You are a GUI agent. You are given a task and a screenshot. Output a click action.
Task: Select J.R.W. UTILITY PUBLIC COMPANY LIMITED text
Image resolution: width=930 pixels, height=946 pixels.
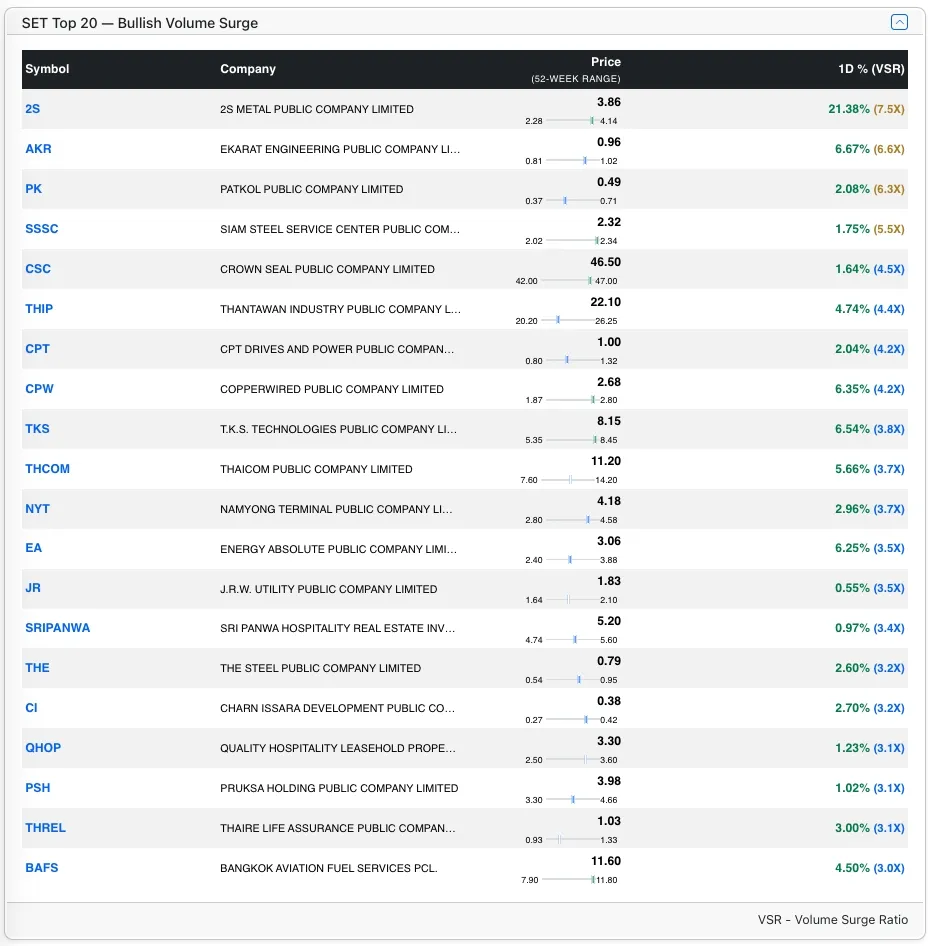click(x=329, y=589)
